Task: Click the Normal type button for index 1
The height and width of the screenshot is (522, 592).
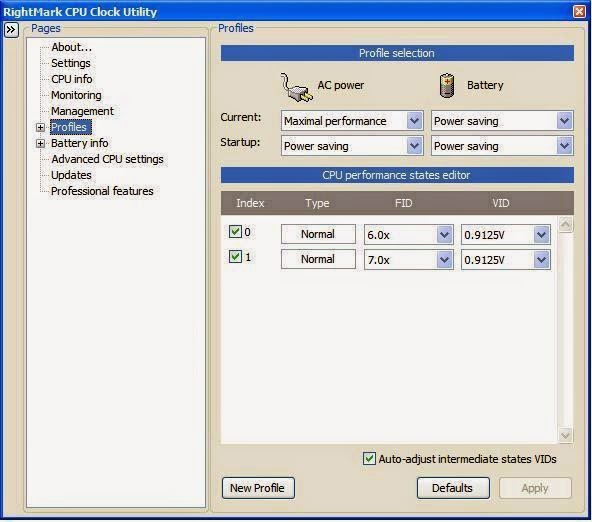Action: click(x=318, y=259)
